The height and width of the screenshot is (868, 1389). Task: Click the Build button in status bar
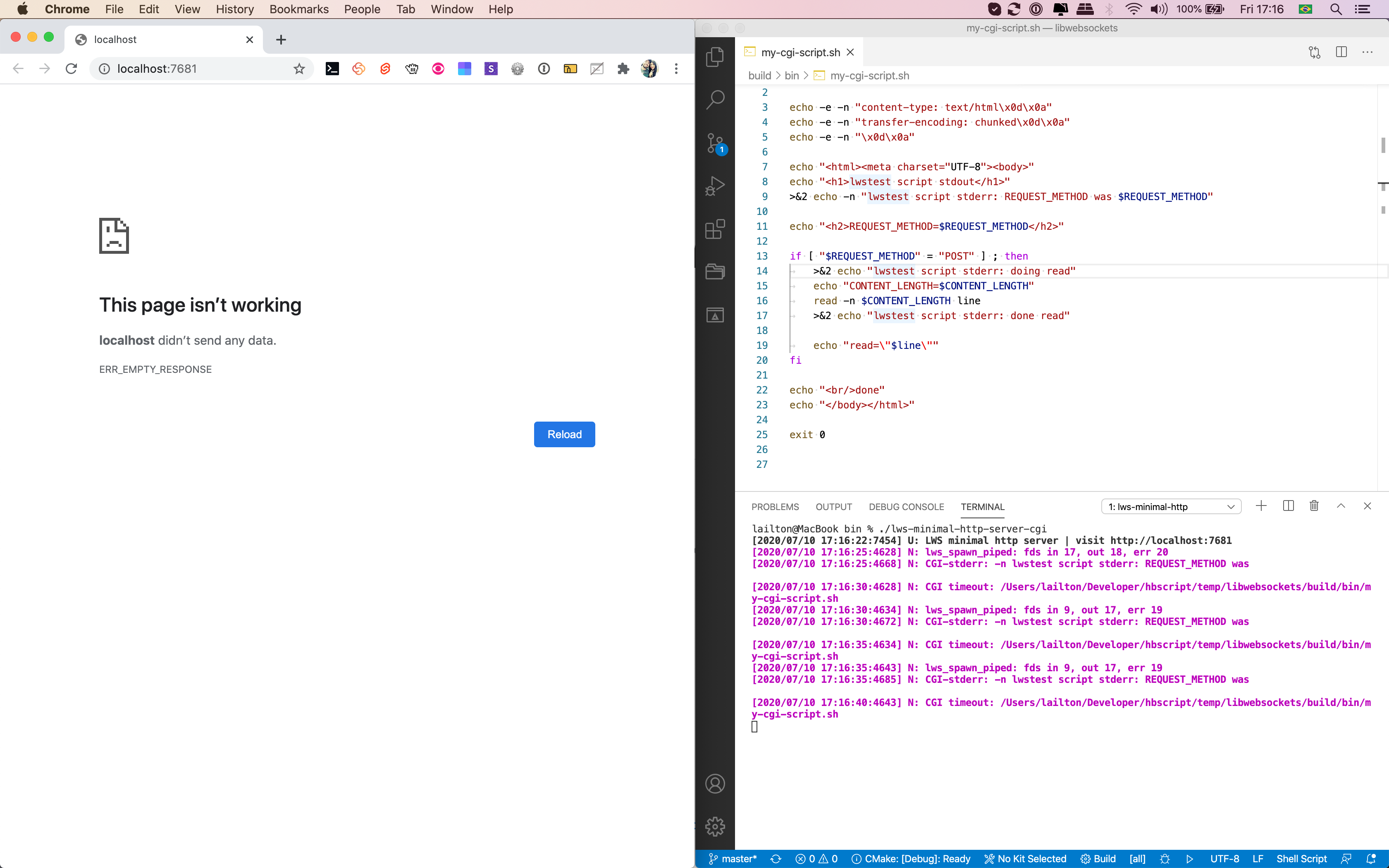point(1098,859)
